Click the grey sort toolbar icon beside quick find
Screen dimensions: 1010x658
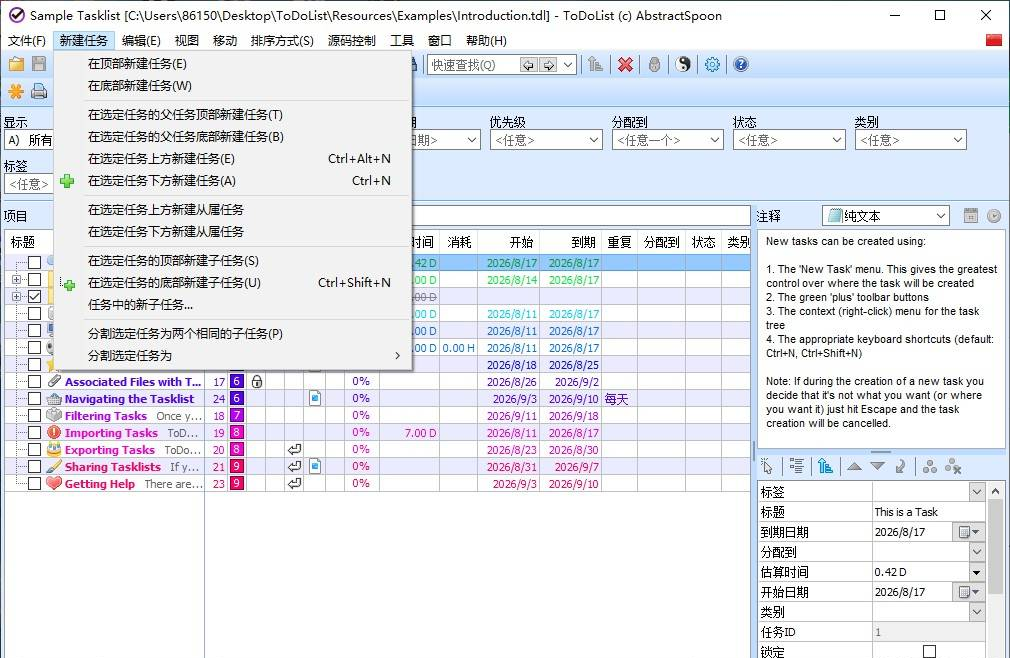tap(596, 64)
